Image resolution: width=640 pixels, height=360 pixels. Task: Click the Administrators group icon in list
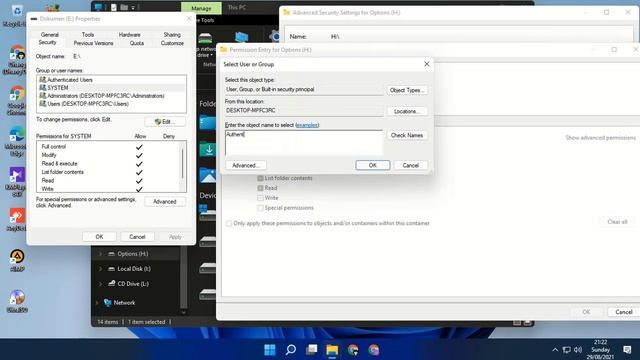(x=42, y=96)
